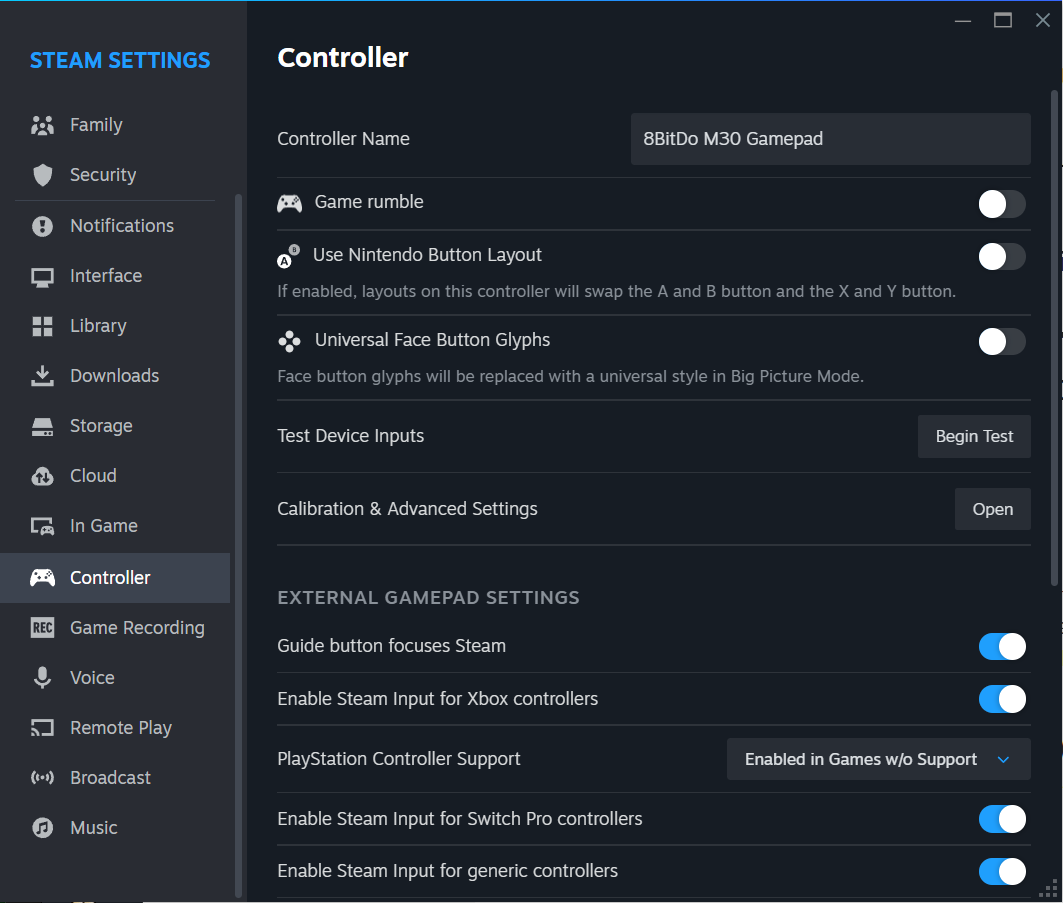Go to Security settings
This screenshot has width=1063, height=903.
(115, 175)
